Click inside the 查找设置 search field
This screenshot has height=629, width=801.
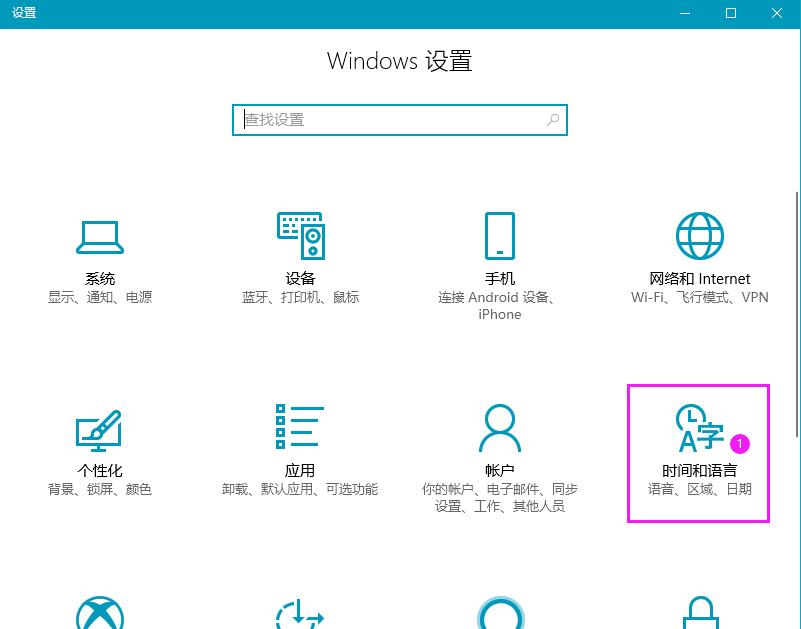380,119
